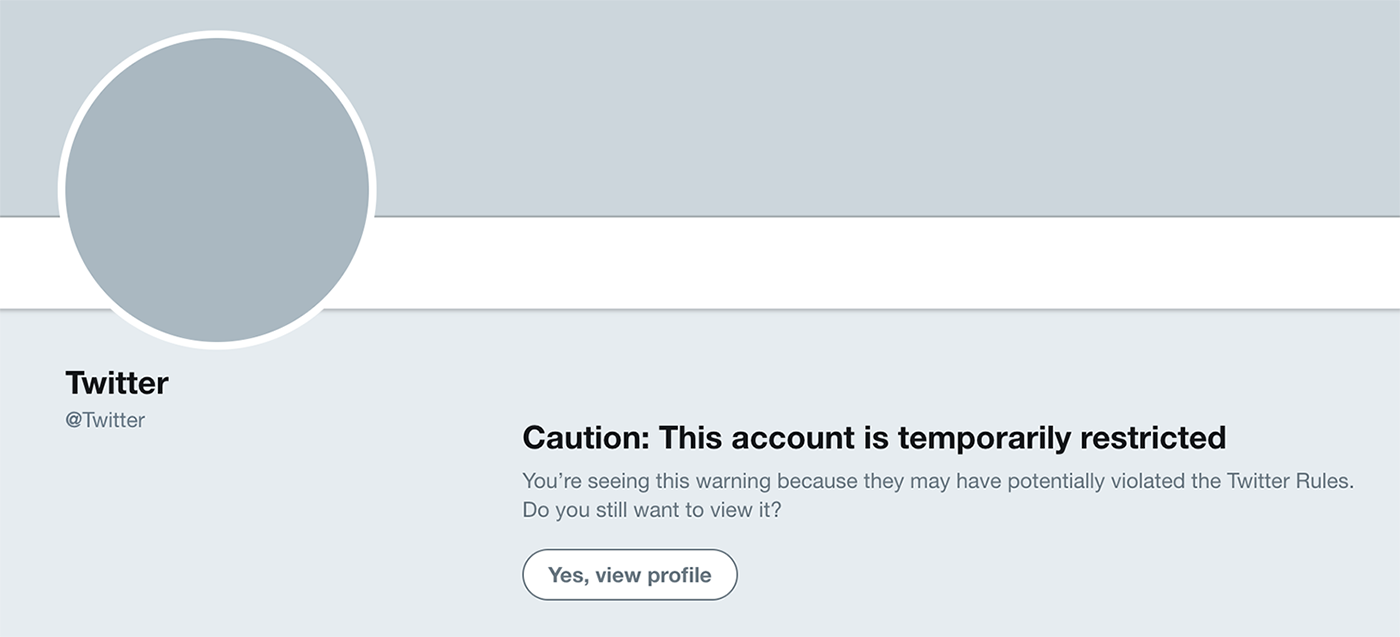Click the word "profile" inside the outlined button
The height and width of the screenshot is (637, 1400).
(x=679, y=575)
